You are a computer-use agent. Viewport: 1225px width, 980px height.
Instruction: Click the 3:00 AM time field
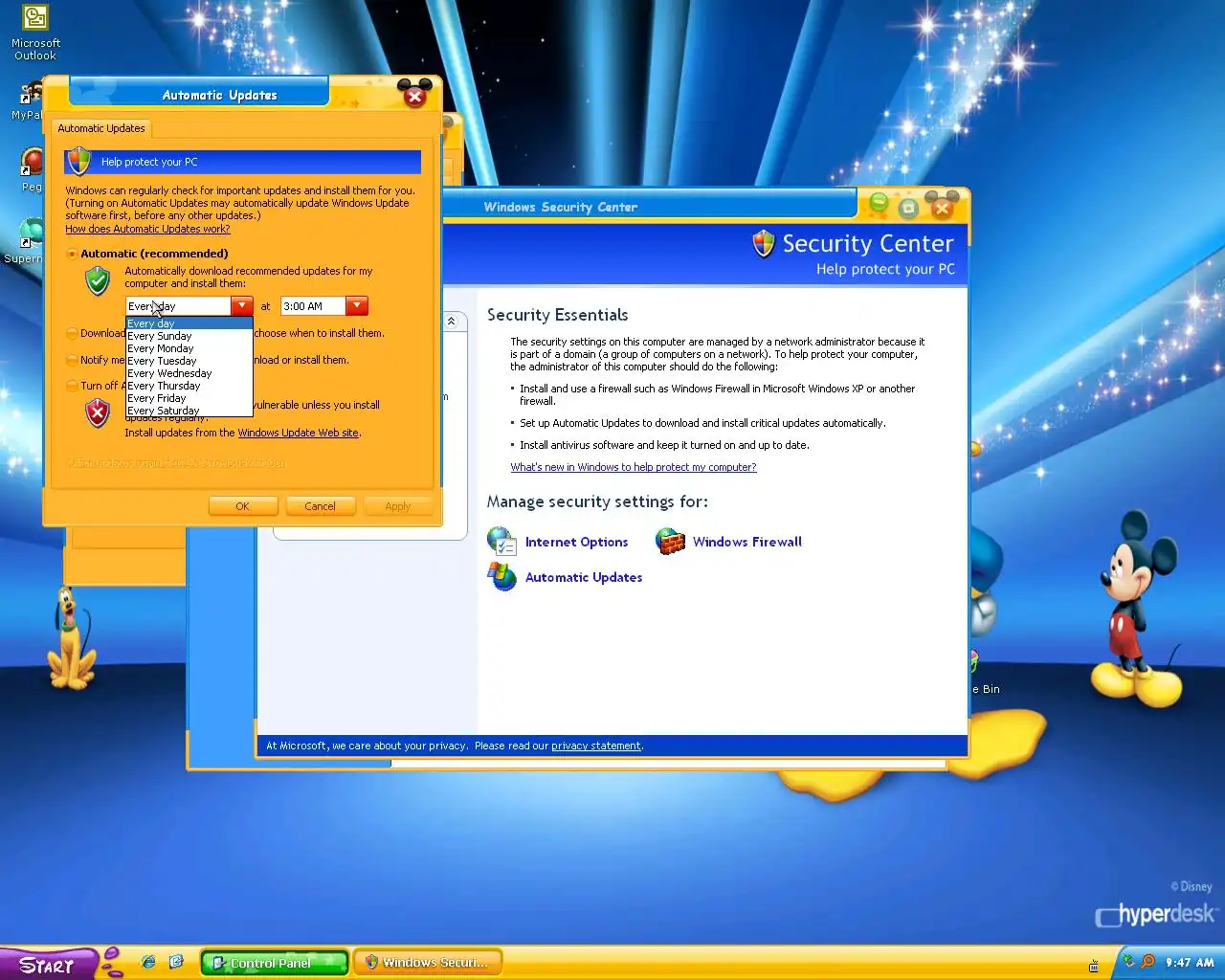point(313,306)
